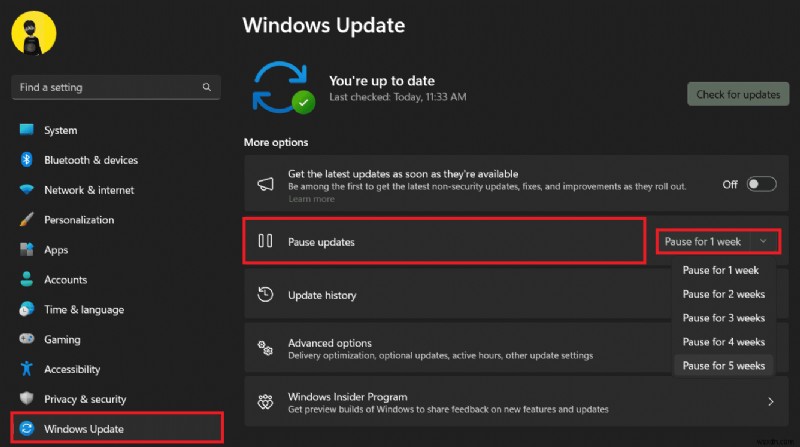Click the Accounts person icon
The height and width of the screenshot is (447, 800).
pyautogui.click(x=27, y=279)
